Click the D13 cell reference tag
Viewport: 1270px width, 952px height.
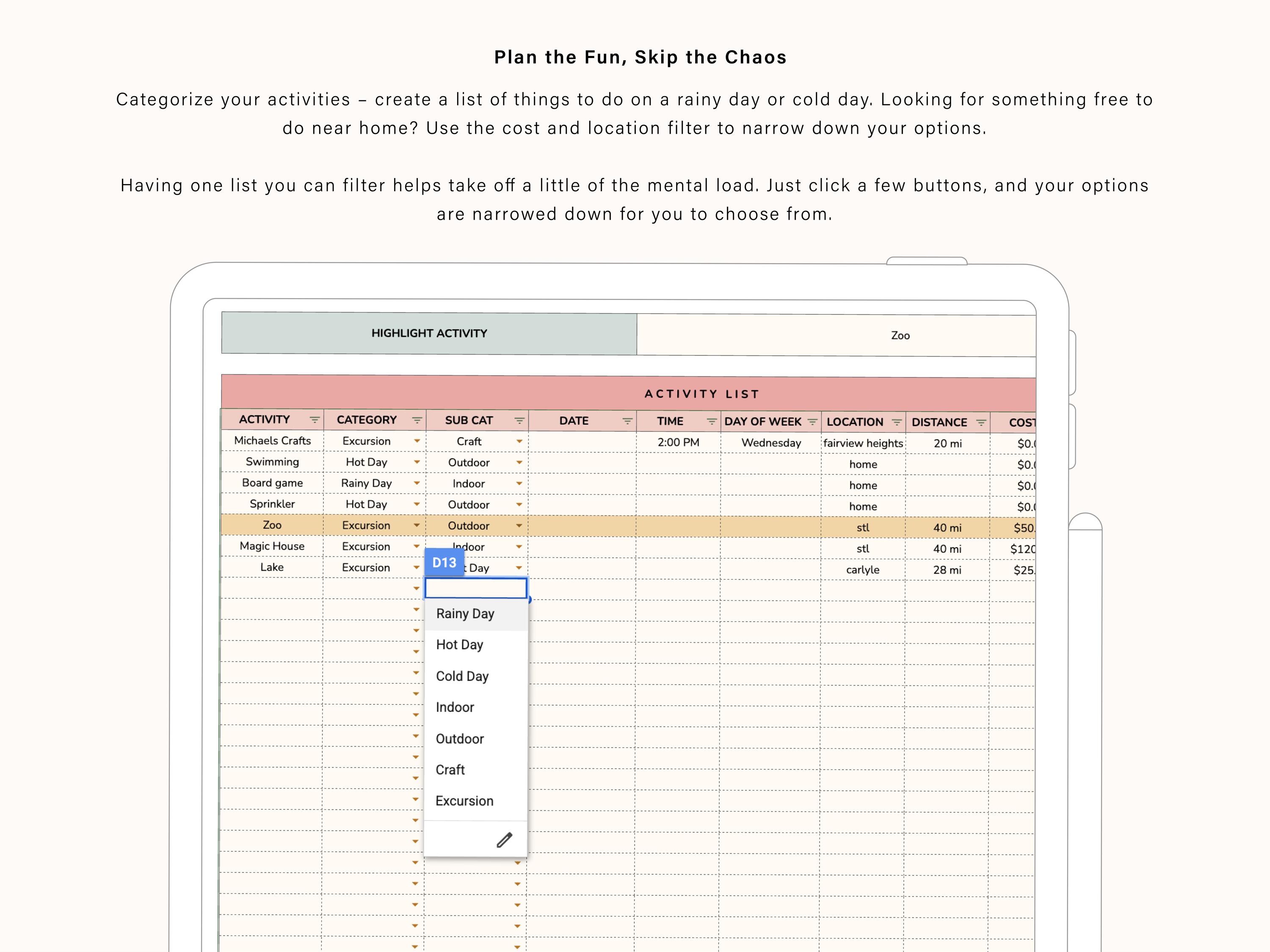point(444,563)
